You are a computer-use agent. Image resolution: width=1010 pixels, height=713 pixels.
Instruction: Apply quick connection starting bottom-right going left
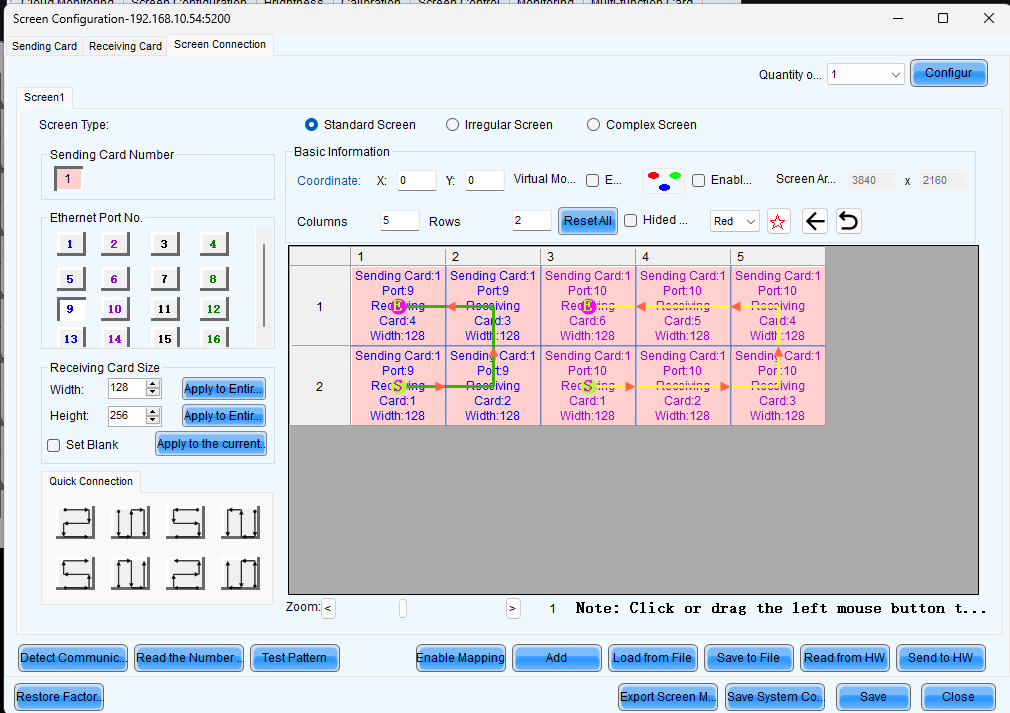(186, 573)
